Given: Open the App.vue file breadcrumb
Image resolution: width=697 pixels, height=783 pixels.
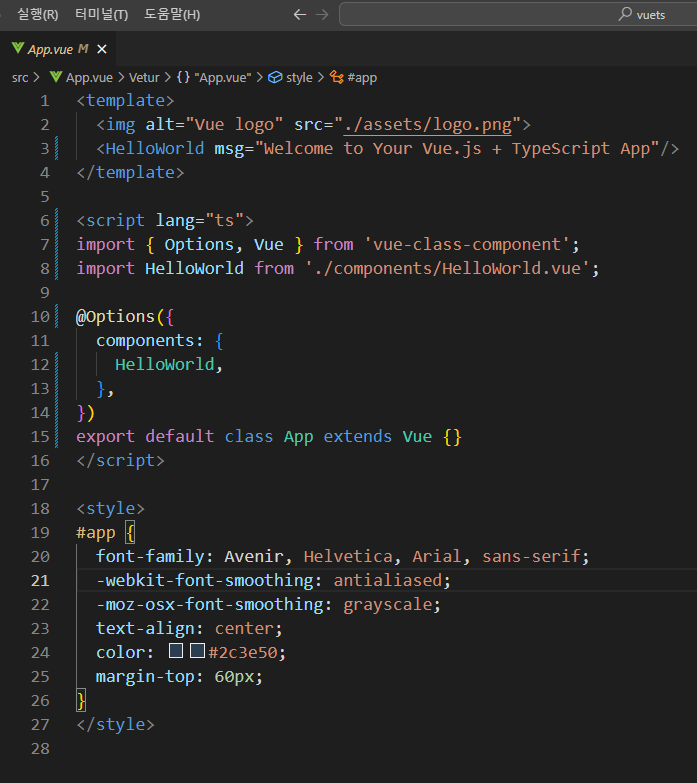Looking at the screenshot, I should (89, 78).
